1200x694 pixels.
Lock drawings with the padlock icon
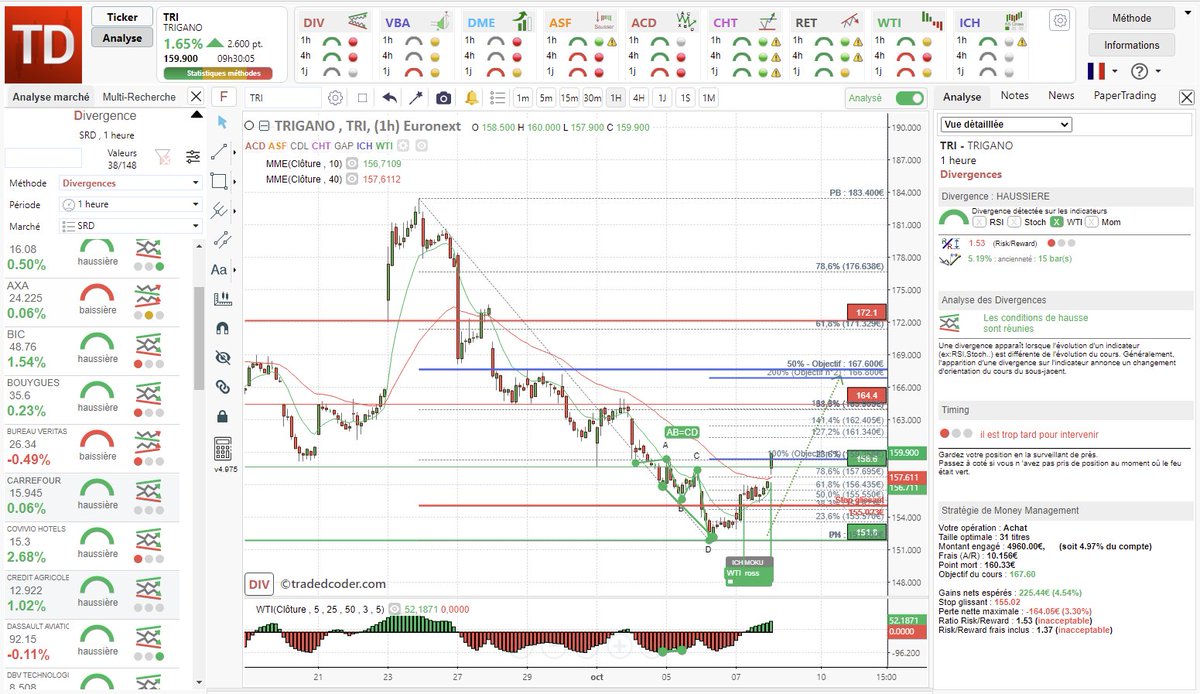(222, 415)
